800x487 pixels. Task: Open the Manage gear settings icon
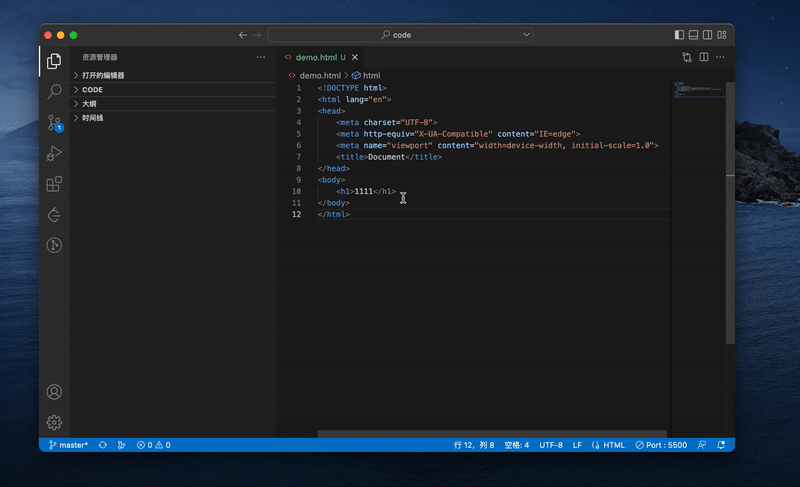pyautogui.click(x=54, y=422)
